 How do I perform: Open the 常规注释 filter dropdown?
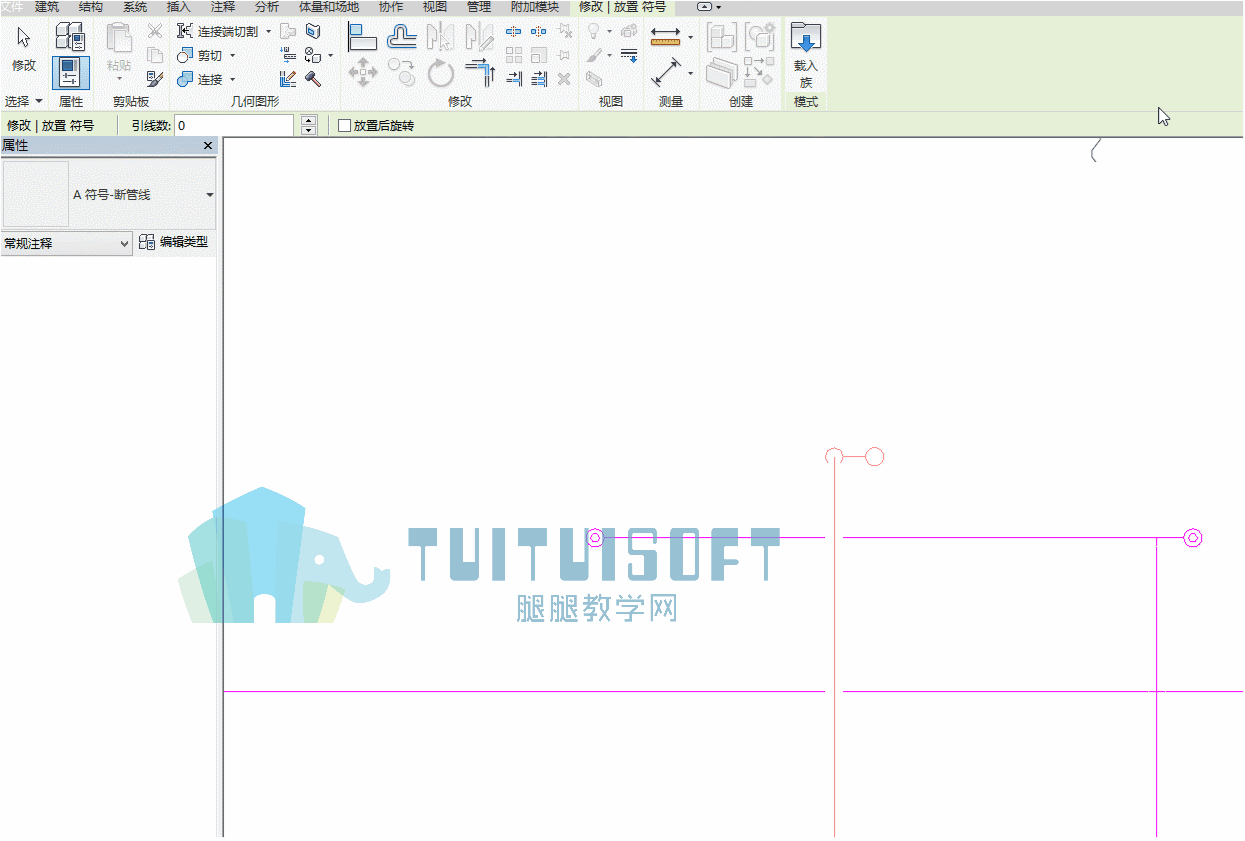point(66,243)
